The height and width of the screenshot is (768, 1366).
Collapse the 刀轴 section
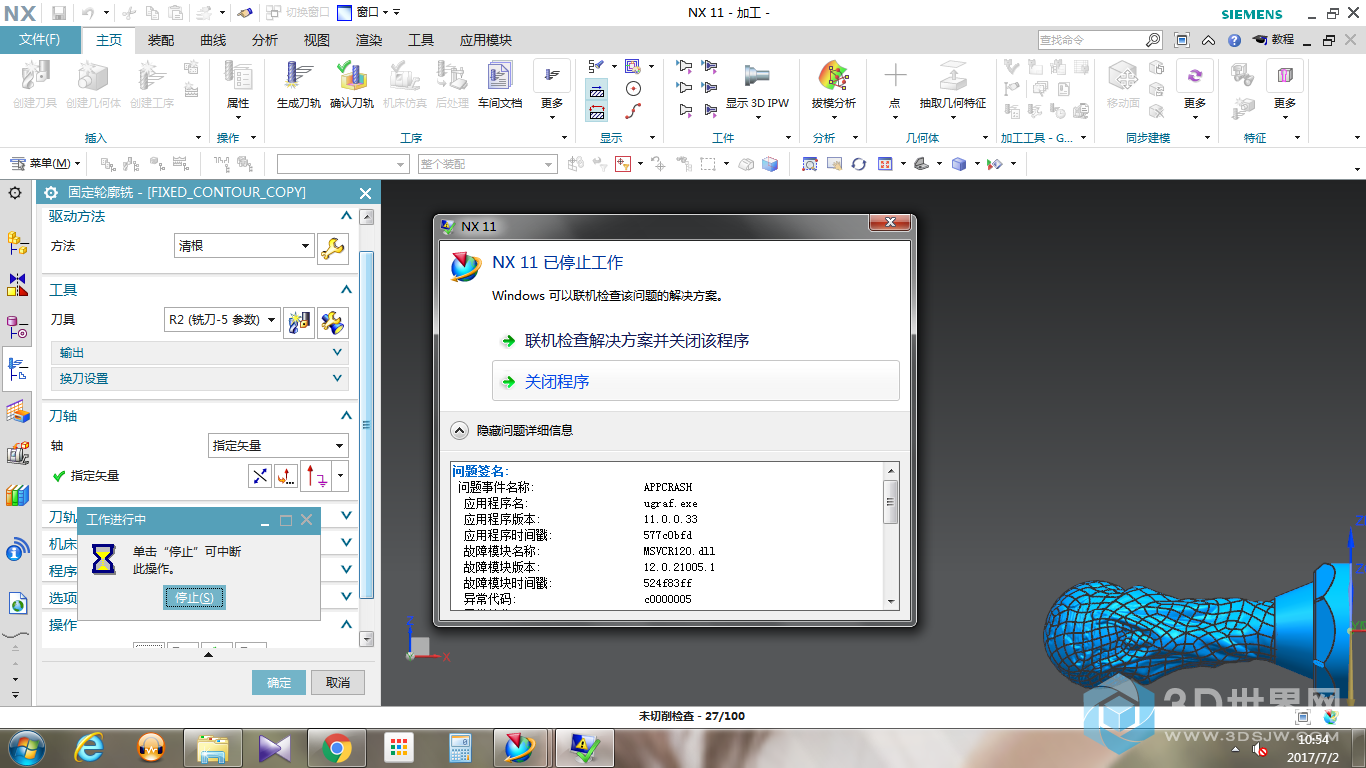[x=346, y=416]
